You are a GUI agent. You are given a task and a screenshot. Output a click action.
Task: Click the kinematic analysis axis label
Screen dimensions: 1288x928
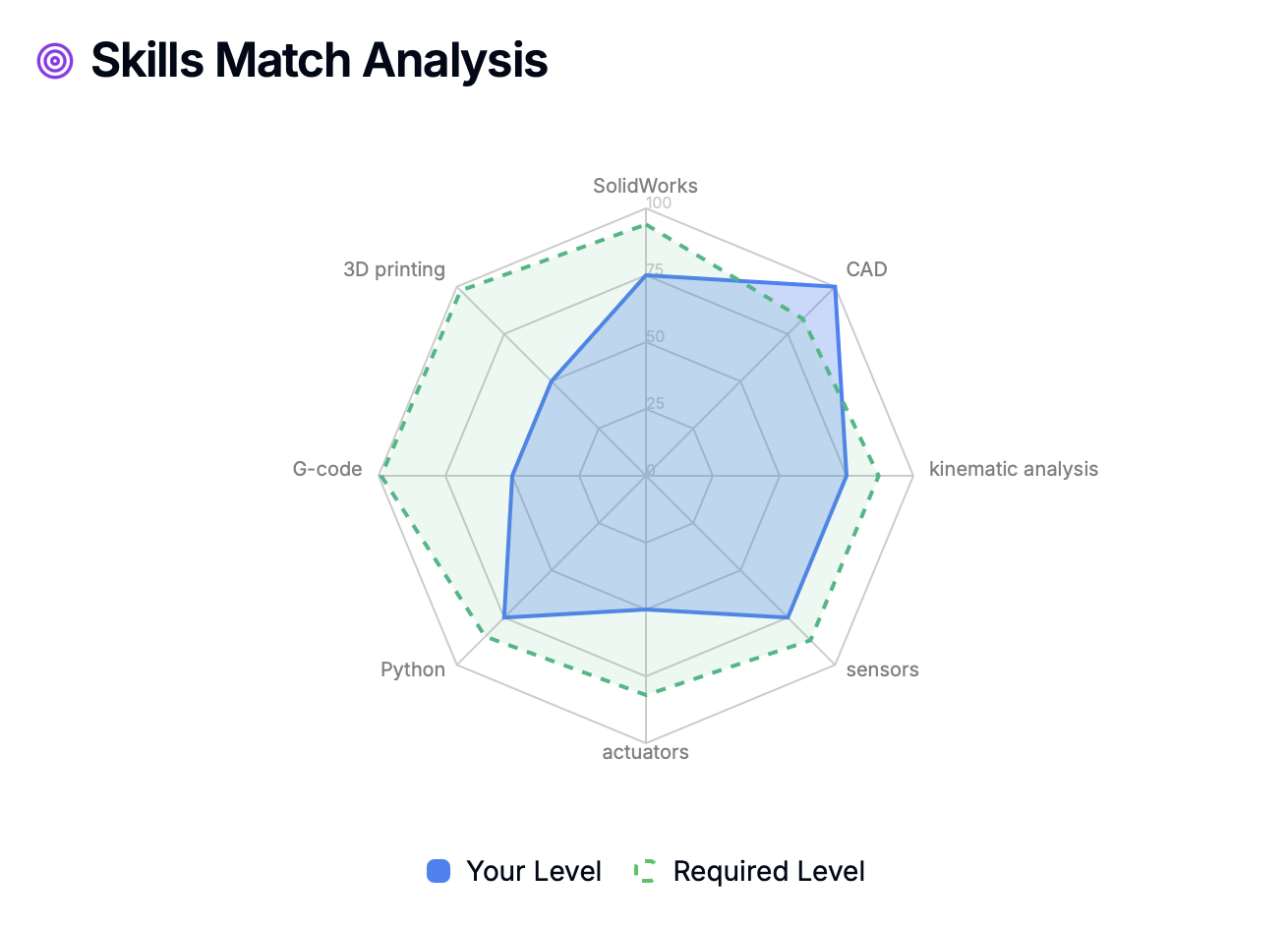[x=1014, y=469]
